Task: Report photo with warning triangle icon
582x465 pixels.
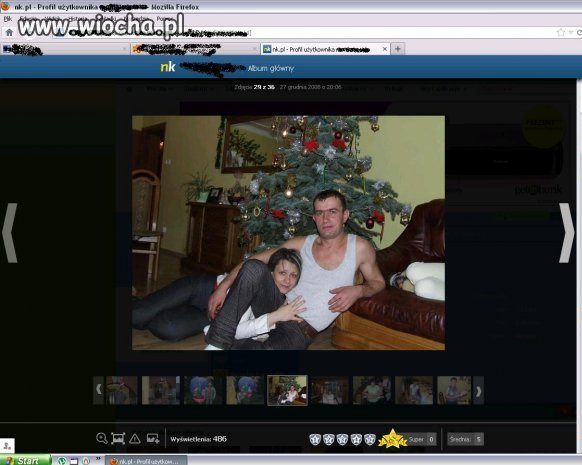Action: click(x=135, y=439)
